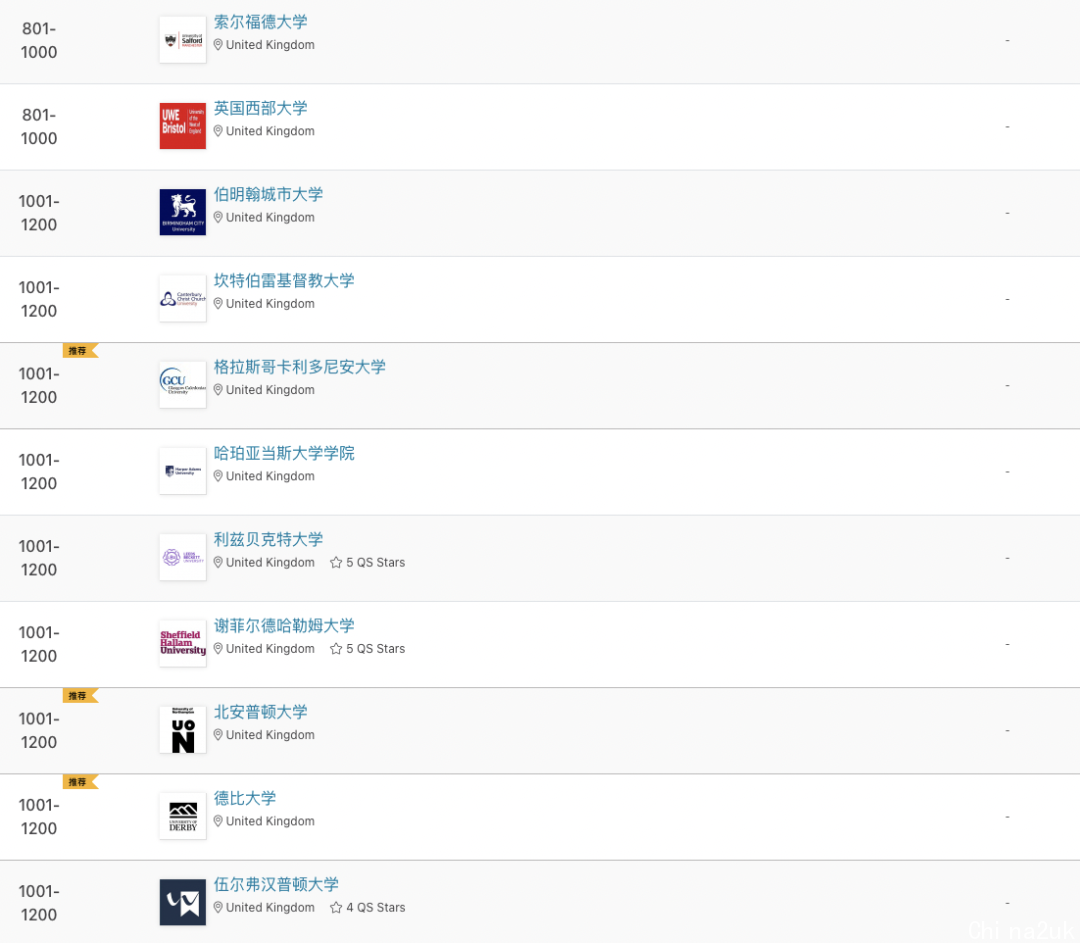
Task: Click the star icon beside 伍尔弗汉普顿大学
Action: coord(336,907)
